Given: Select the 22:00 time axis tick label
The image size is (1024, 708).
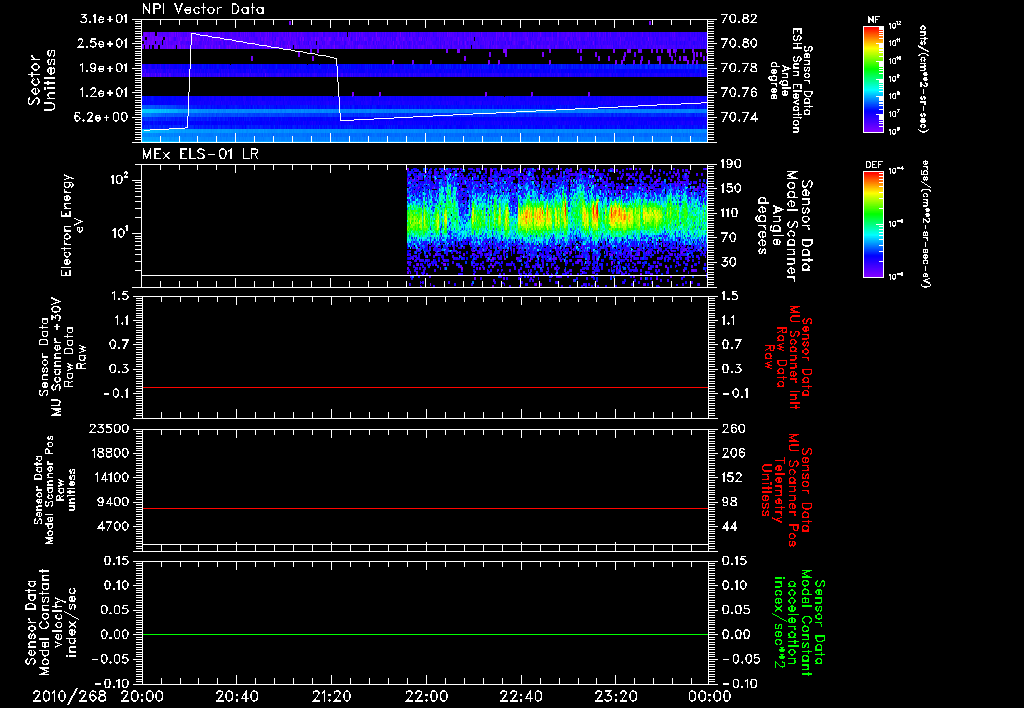Looking at the screenshot, I should tap(426, 696).
